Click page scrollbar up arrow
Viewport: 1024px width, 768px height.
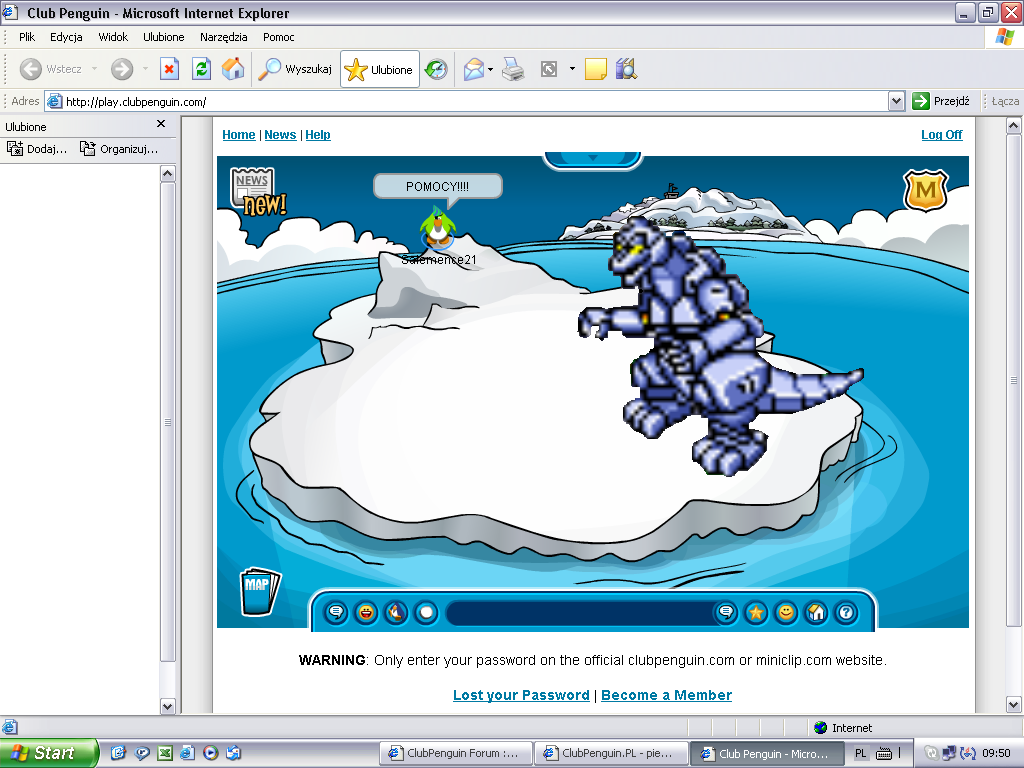pos(1014,125)
